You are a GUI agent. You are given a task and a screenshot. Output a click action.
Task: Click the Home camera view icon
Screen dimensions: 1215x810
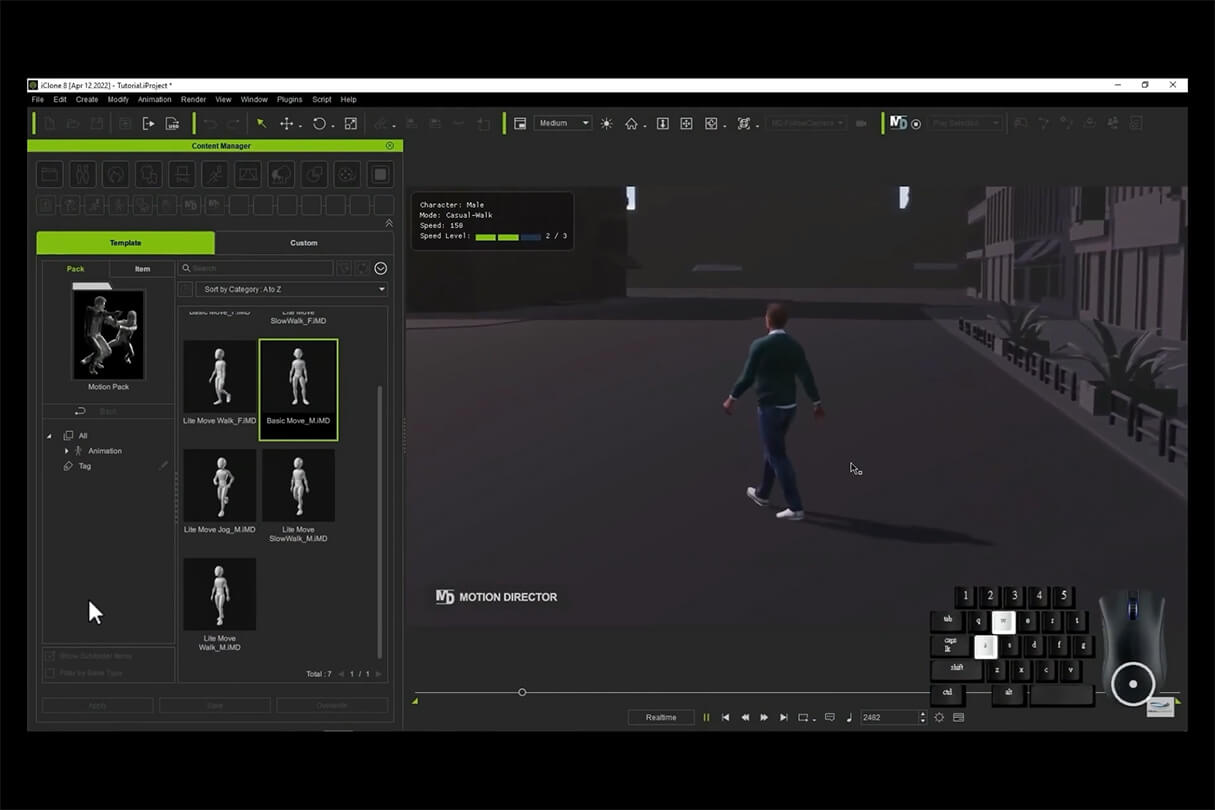point(631,123)
